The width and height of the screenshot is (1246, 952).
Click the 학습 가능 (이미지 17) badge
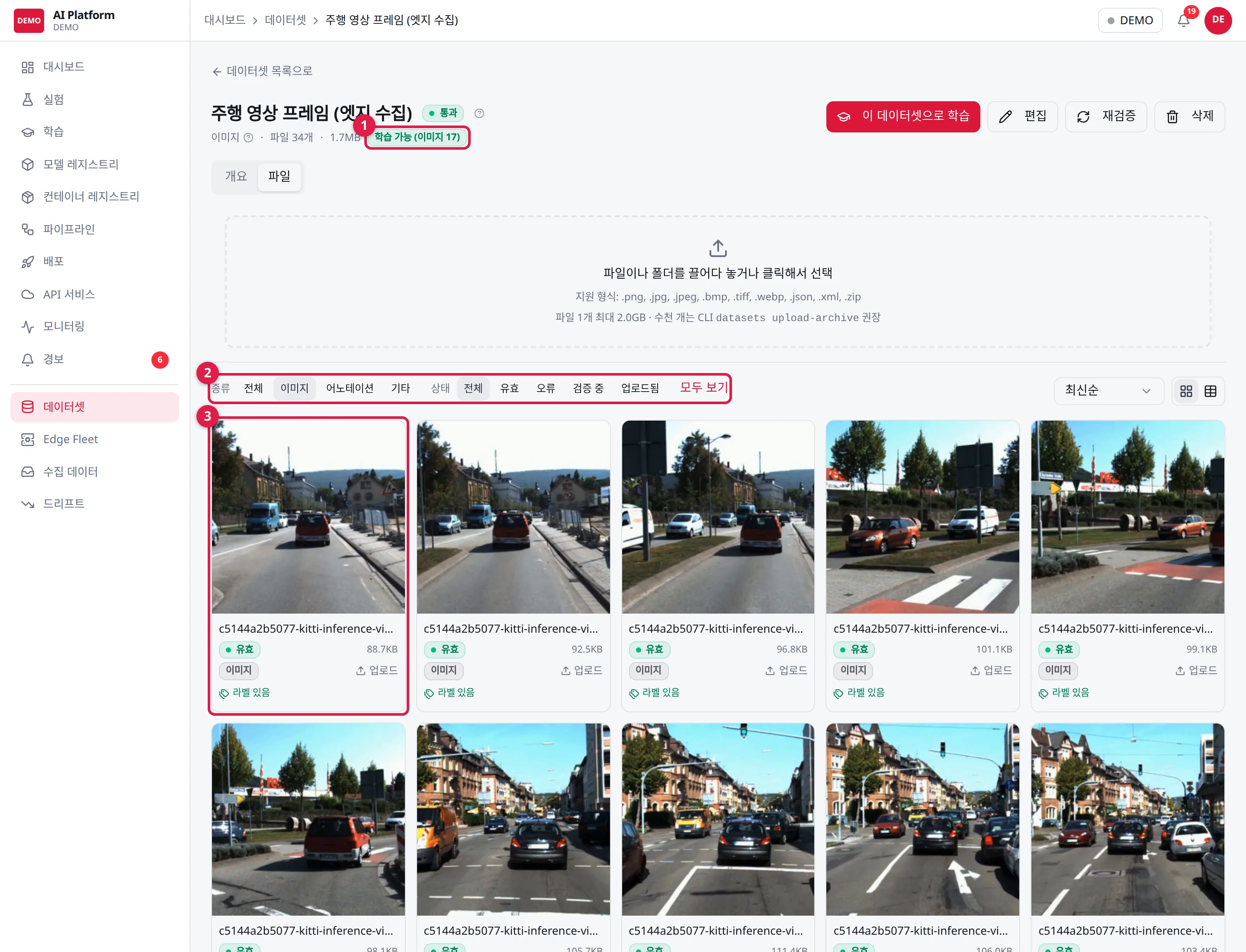(x=417, y=137)
